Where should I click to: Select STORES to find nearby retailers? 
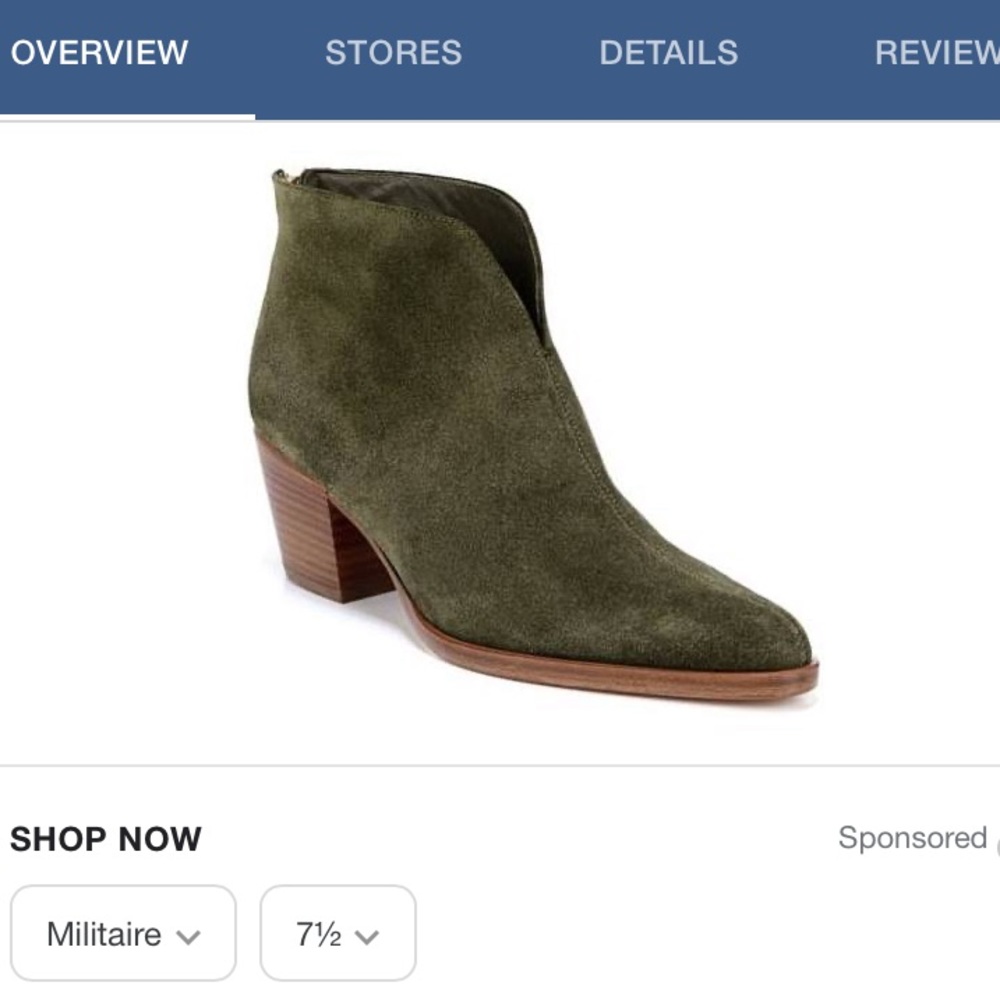pos(394,52)
